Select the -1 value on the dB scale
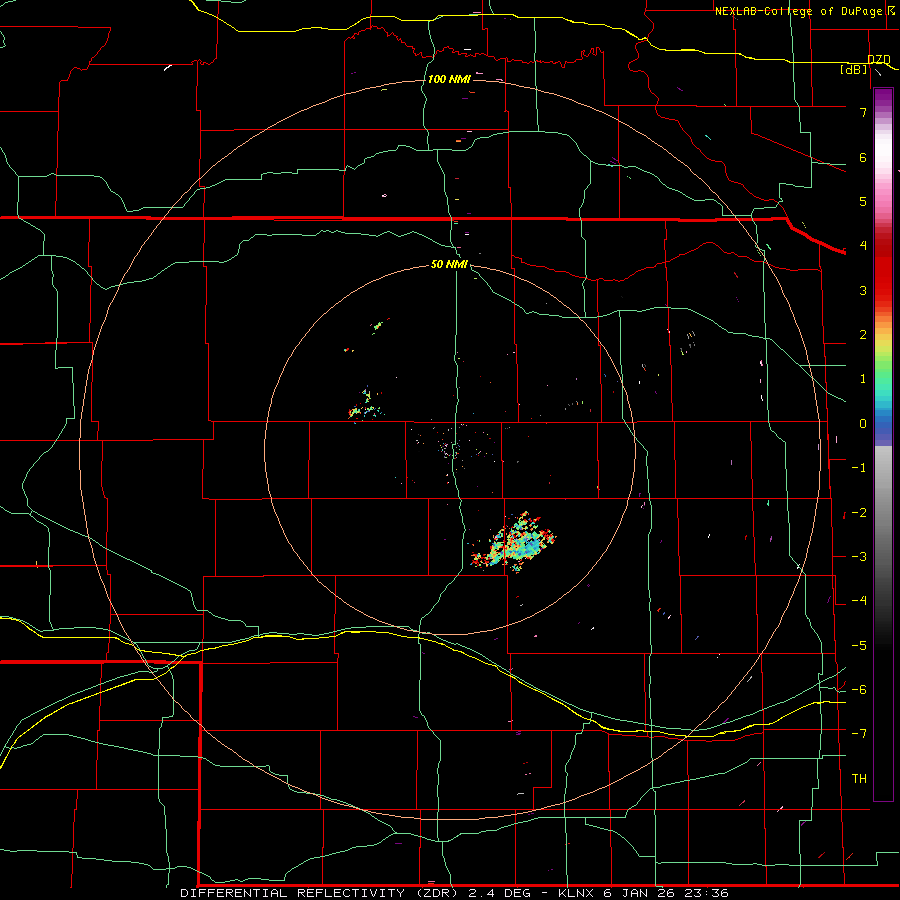 859,468
